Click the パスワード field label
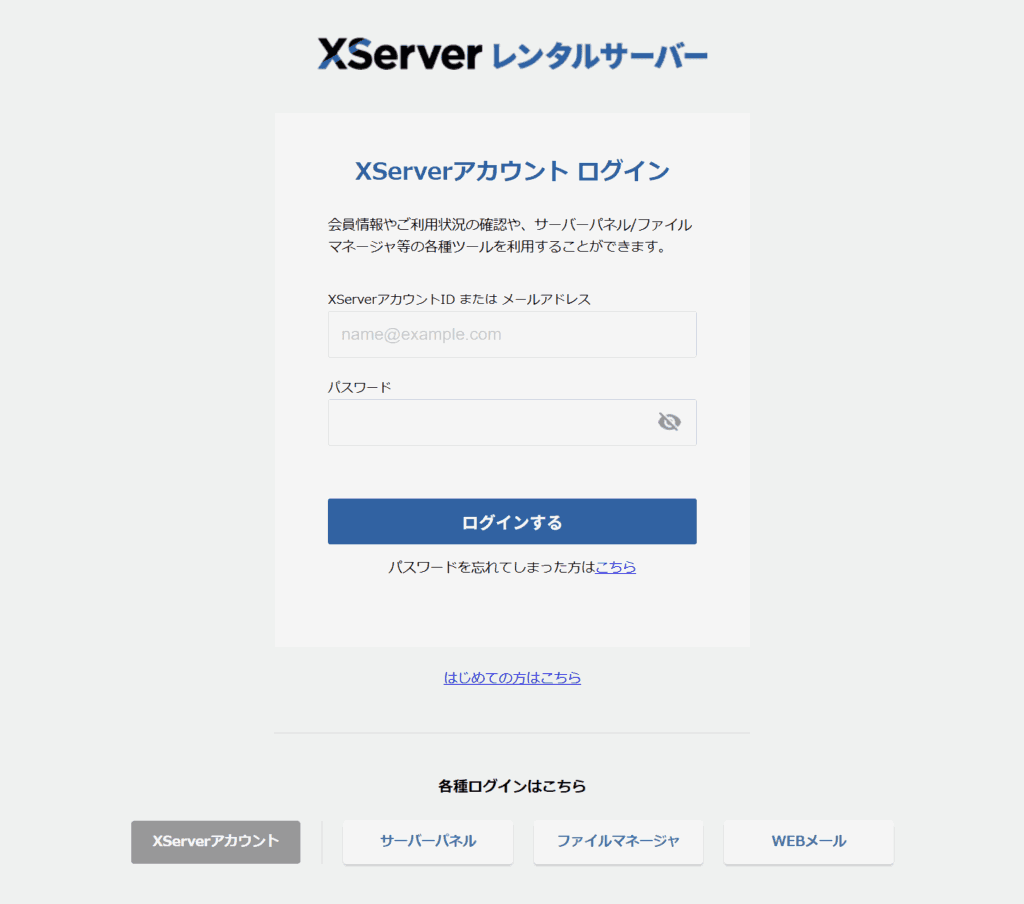This screenshot has width=1024, height=904. [x=359, y=387]
